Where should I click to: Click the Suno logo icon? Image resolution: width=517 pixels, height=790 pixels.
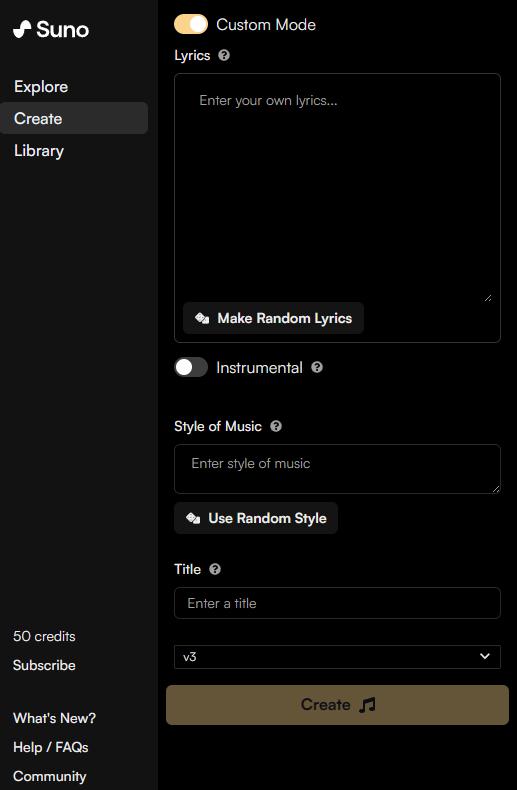pos(22,29)
